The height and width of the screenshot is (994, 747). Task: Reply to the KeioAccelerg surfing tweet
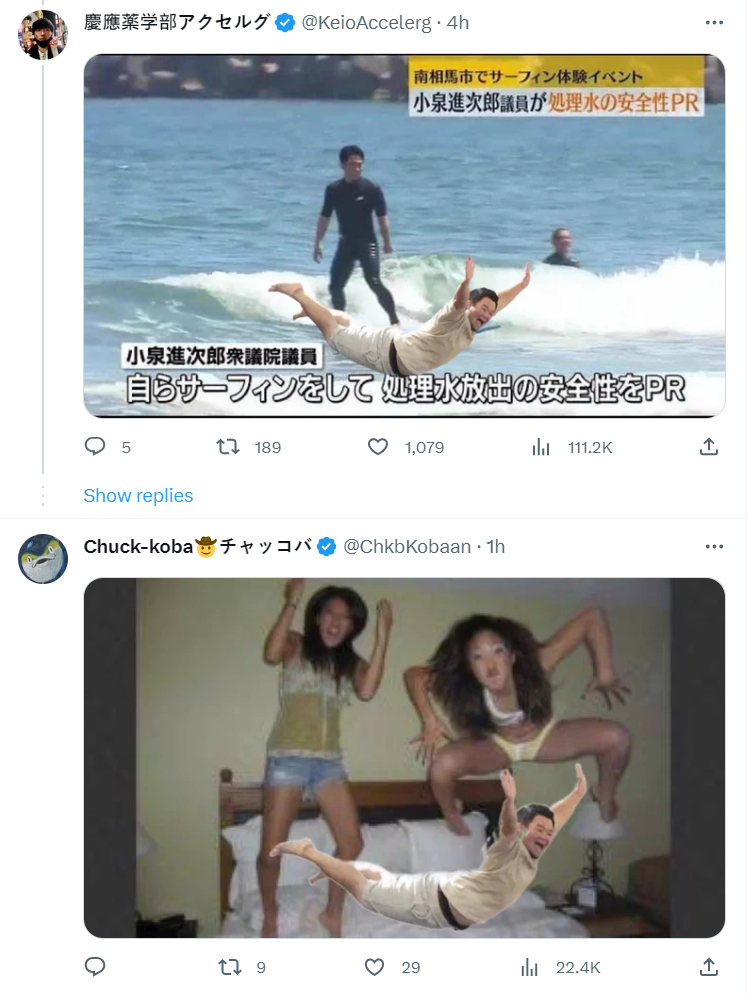coord(95,447)
